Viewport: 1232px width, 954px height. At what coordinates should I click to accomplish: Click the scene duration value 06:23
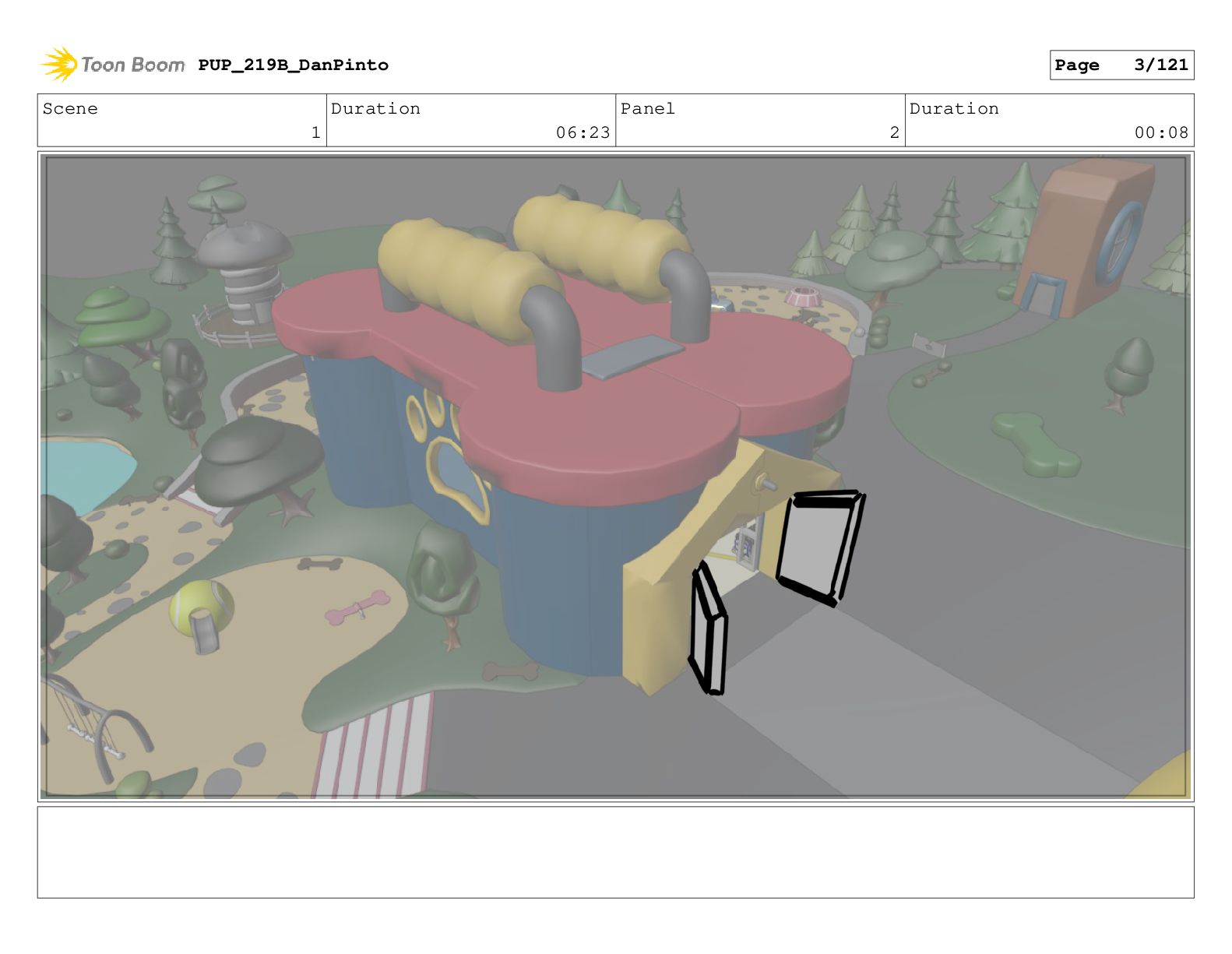coord(583,132)
